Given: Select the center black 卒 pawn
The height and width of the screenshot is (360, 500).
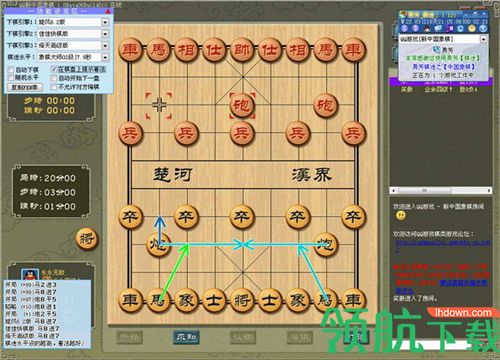Looking at the screenshot, I should [x=242, y=217].
